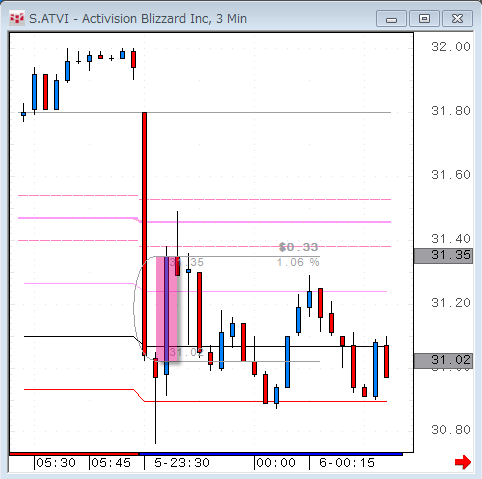Screen dimensions: 482x479
Task: Click the 30.80 price axis label
Action: pos(451,430)
